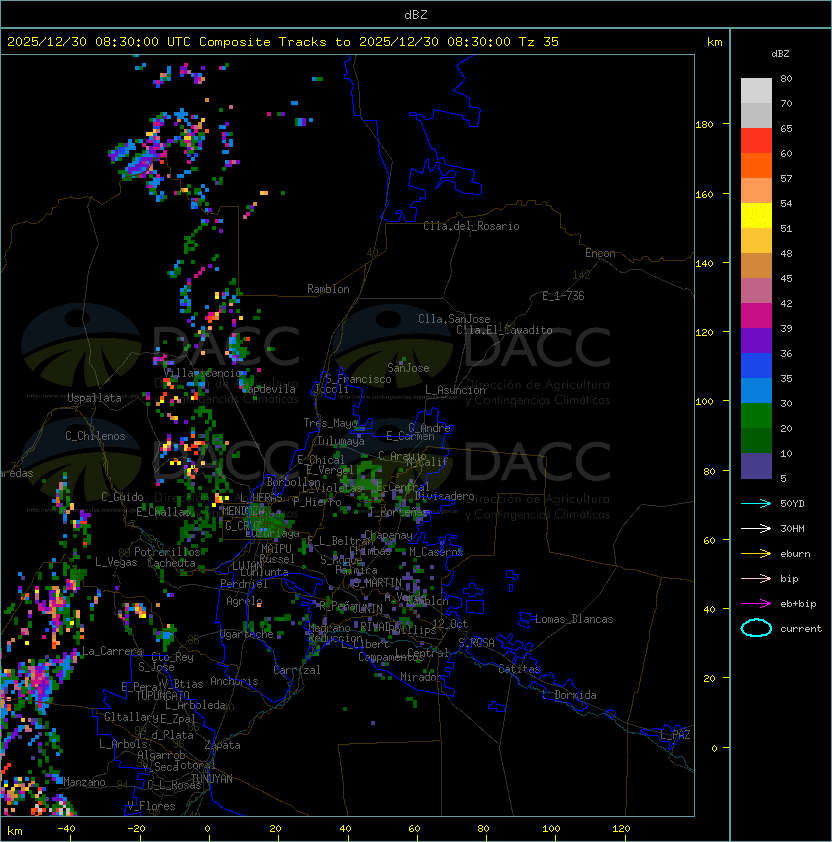This screenshot has width=832, height=842.
Task: Click the 'Capdevila' place label
Action: (269, 389)
